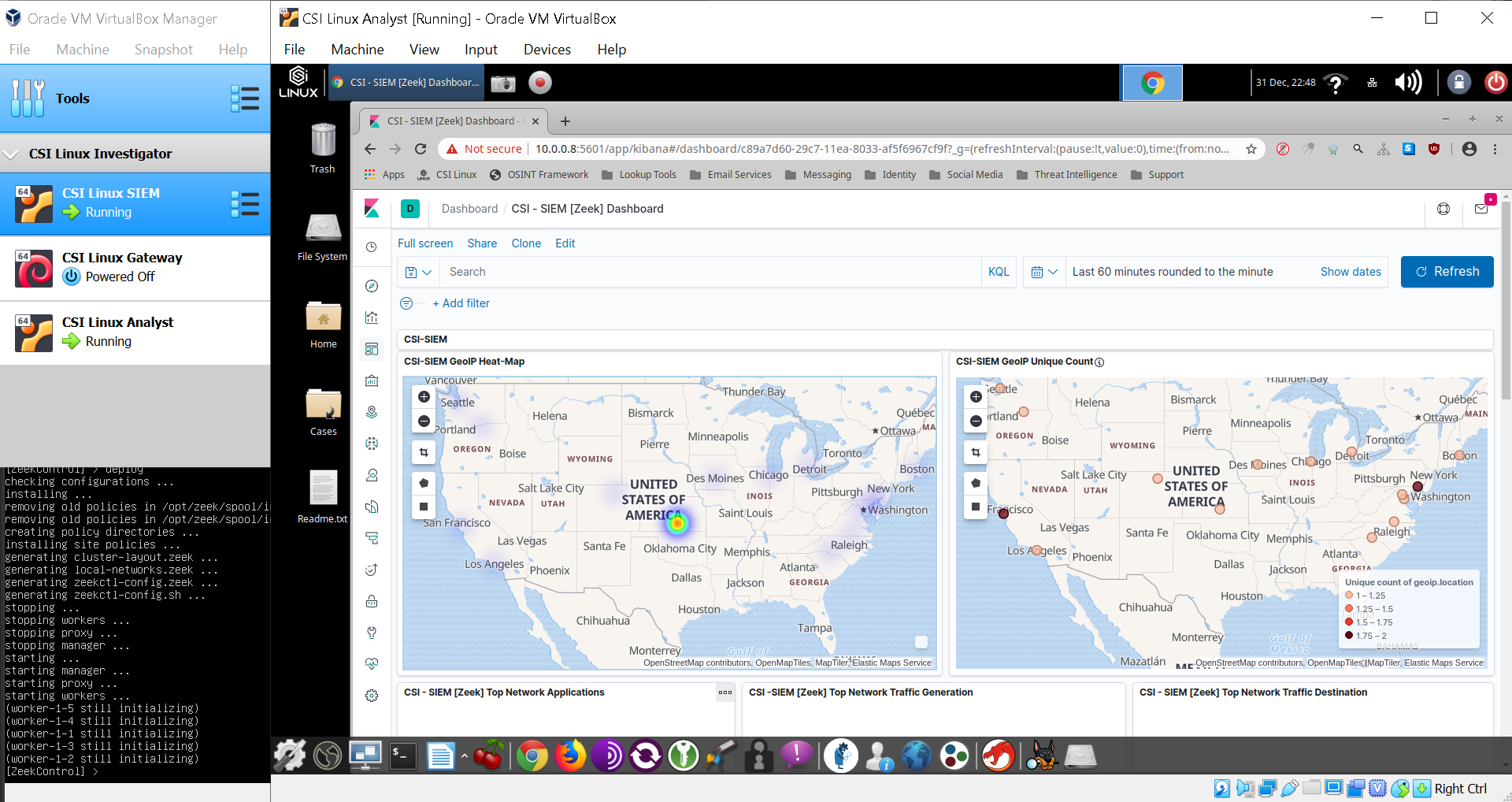Open panel options on Top Network Applications
Viewport: 1512px width, 802px height.
coord(725,692)
